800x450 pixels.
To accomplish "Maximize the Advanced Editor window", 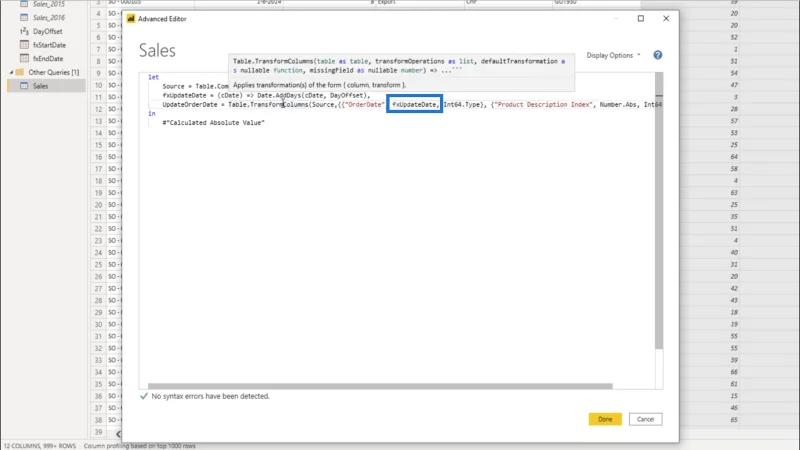I will 641,18.
